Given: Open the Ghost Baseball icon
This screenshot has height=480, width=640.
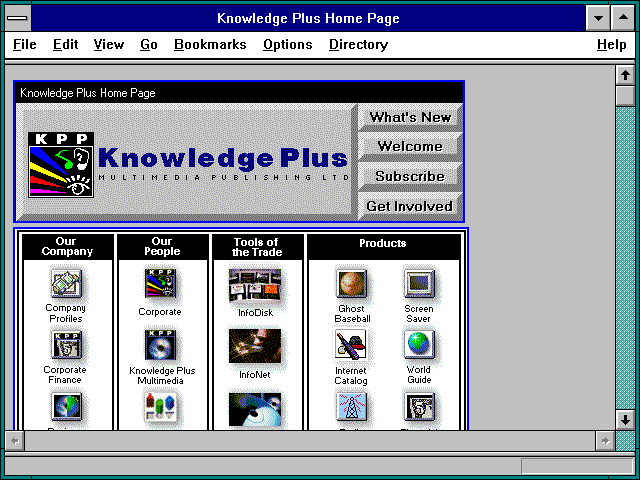Looking at the screenshot, I should pyautogui.click(x=351, y=283).
